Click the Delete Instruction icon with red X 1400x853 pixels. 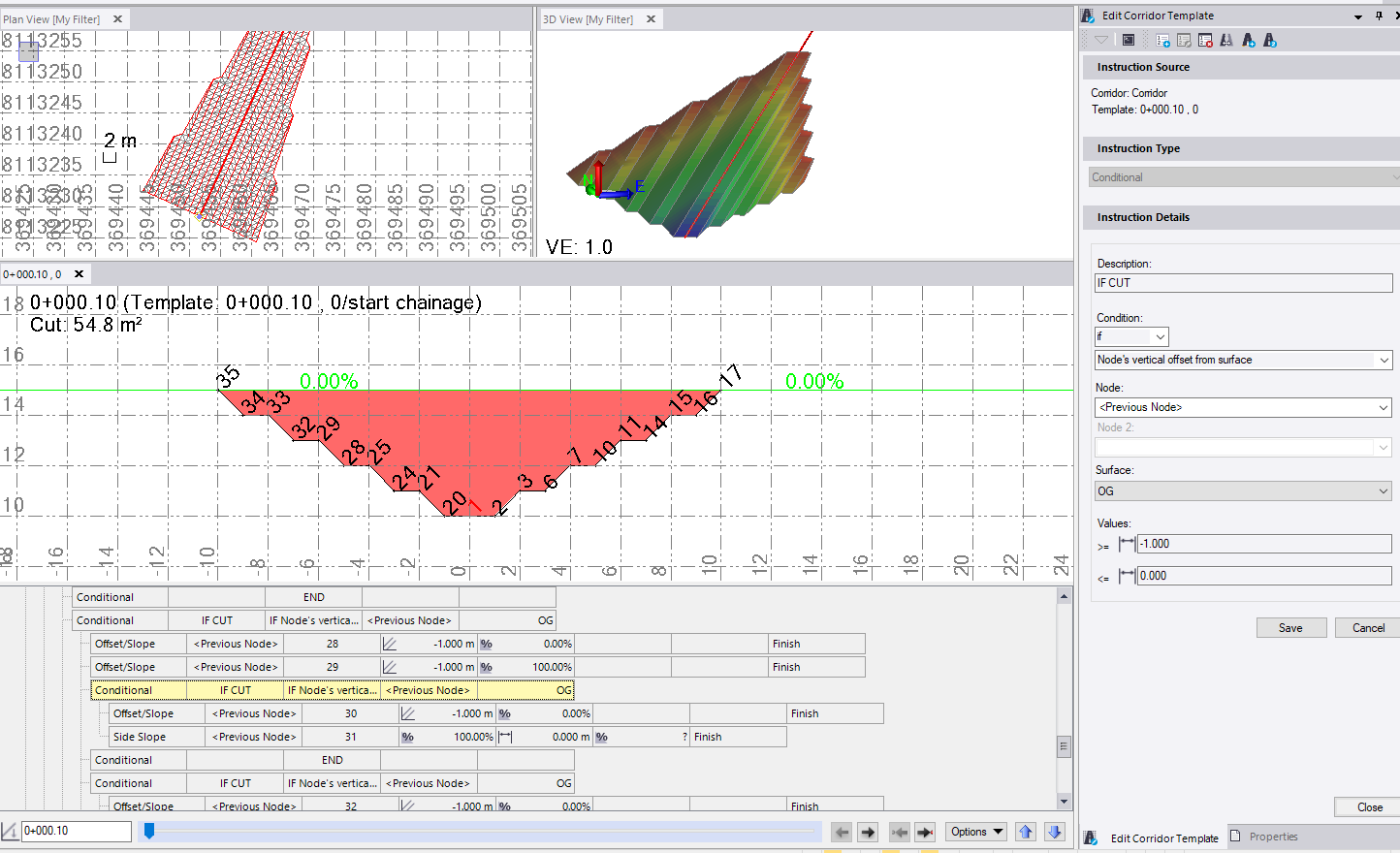[x=1205, y=40]
